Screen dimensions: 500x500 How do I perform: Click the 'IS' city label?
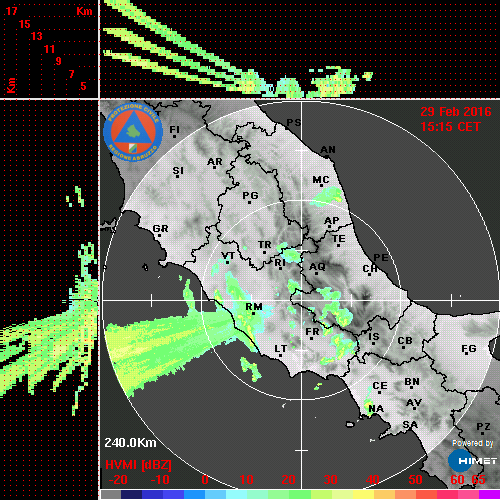374,337
